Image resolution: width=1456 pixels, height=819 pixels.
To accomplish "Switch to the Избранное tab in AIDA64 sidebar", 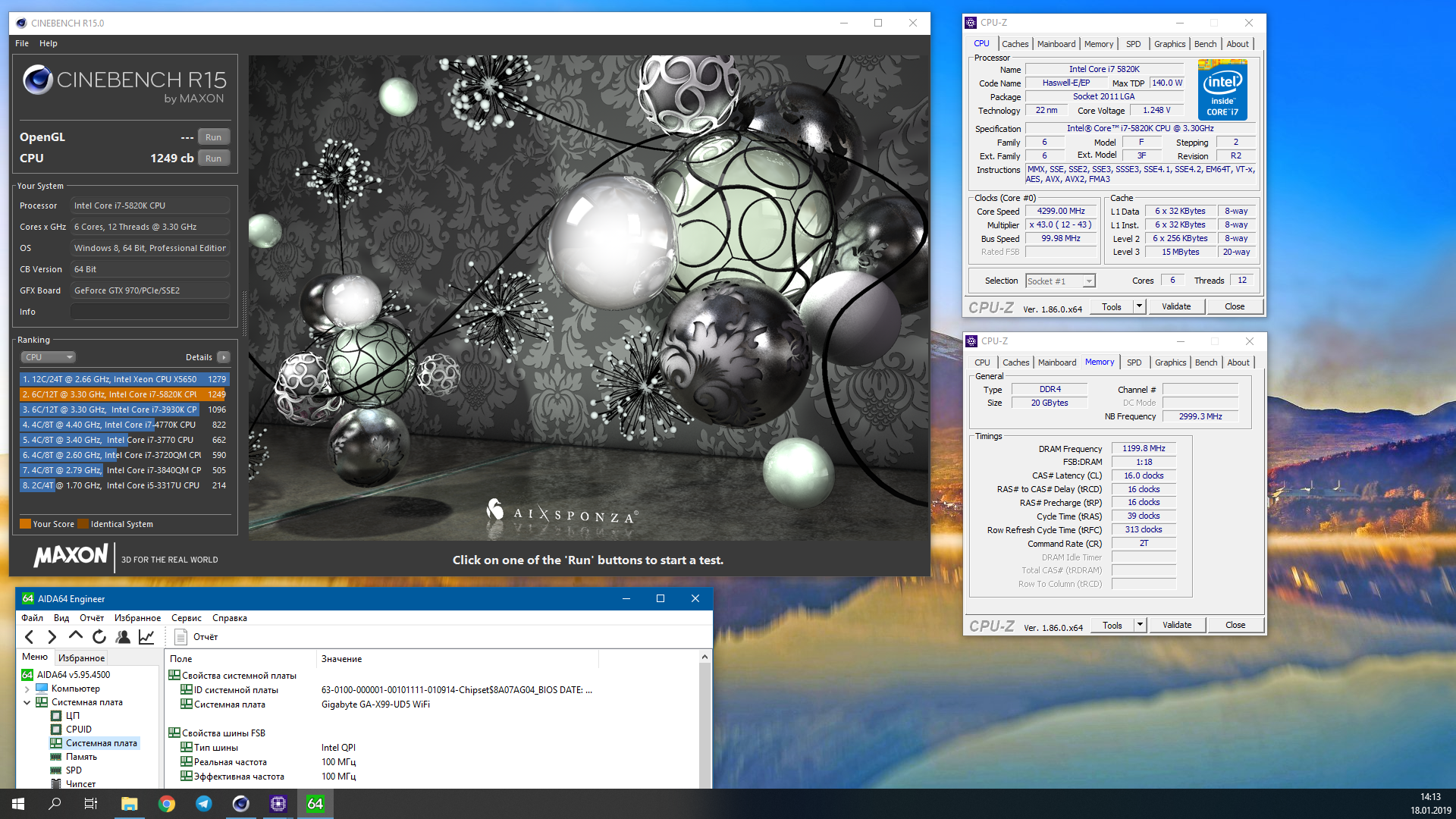I will [x=82, y=657].
